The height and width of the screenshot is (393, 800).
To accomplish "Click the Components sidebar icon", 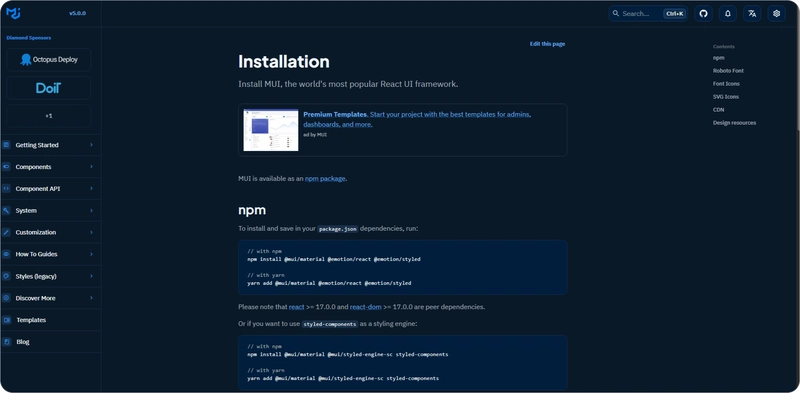I will coord(6,167).
